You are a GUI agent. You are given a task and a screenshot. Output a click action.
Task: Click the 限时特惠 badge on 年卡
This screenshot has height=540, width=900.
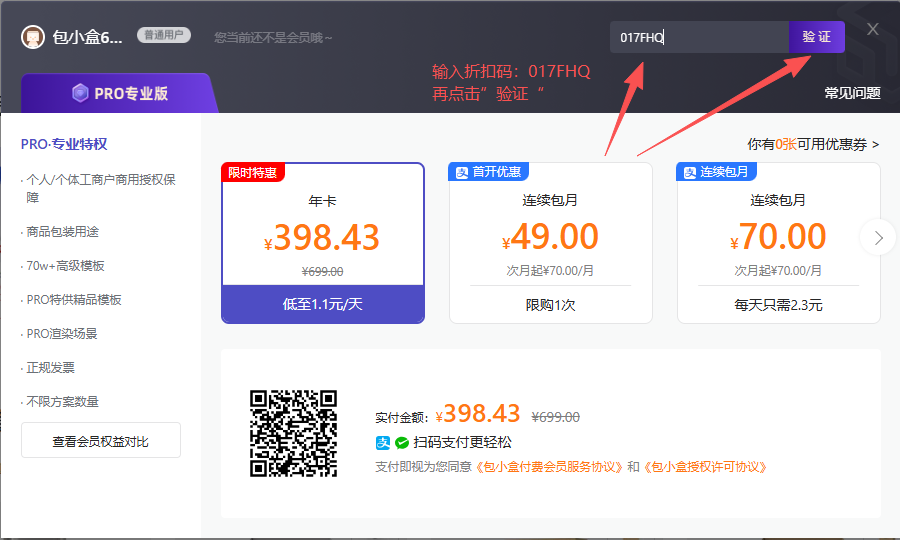(253, 172)
